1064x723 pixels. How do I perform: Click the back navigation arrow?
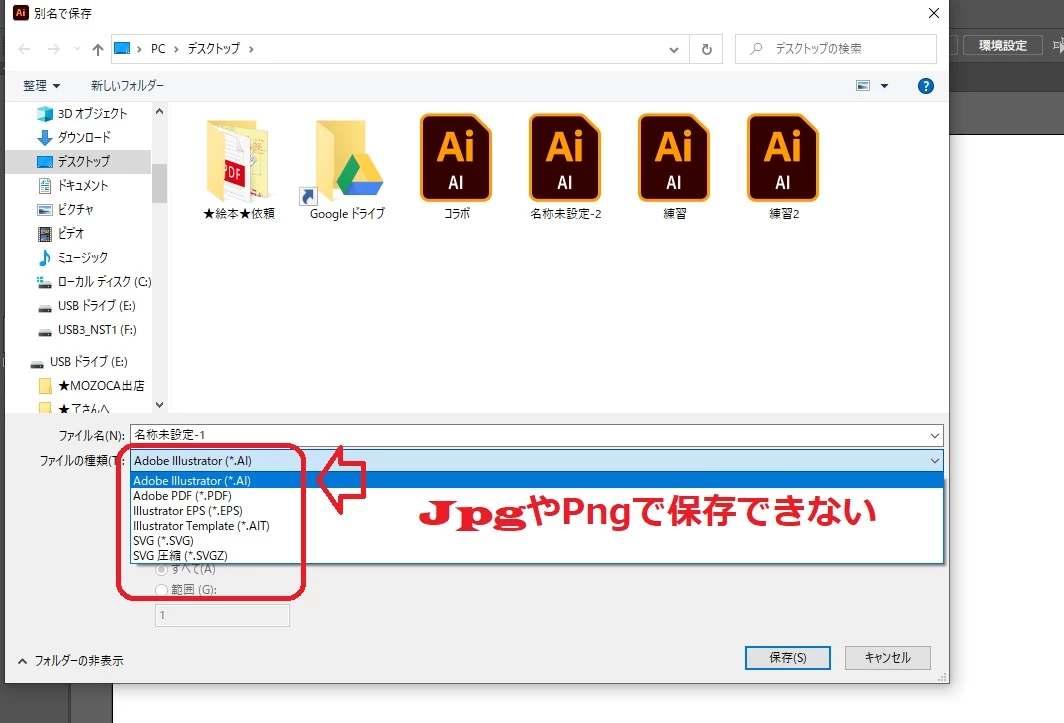tap(24, 49)
